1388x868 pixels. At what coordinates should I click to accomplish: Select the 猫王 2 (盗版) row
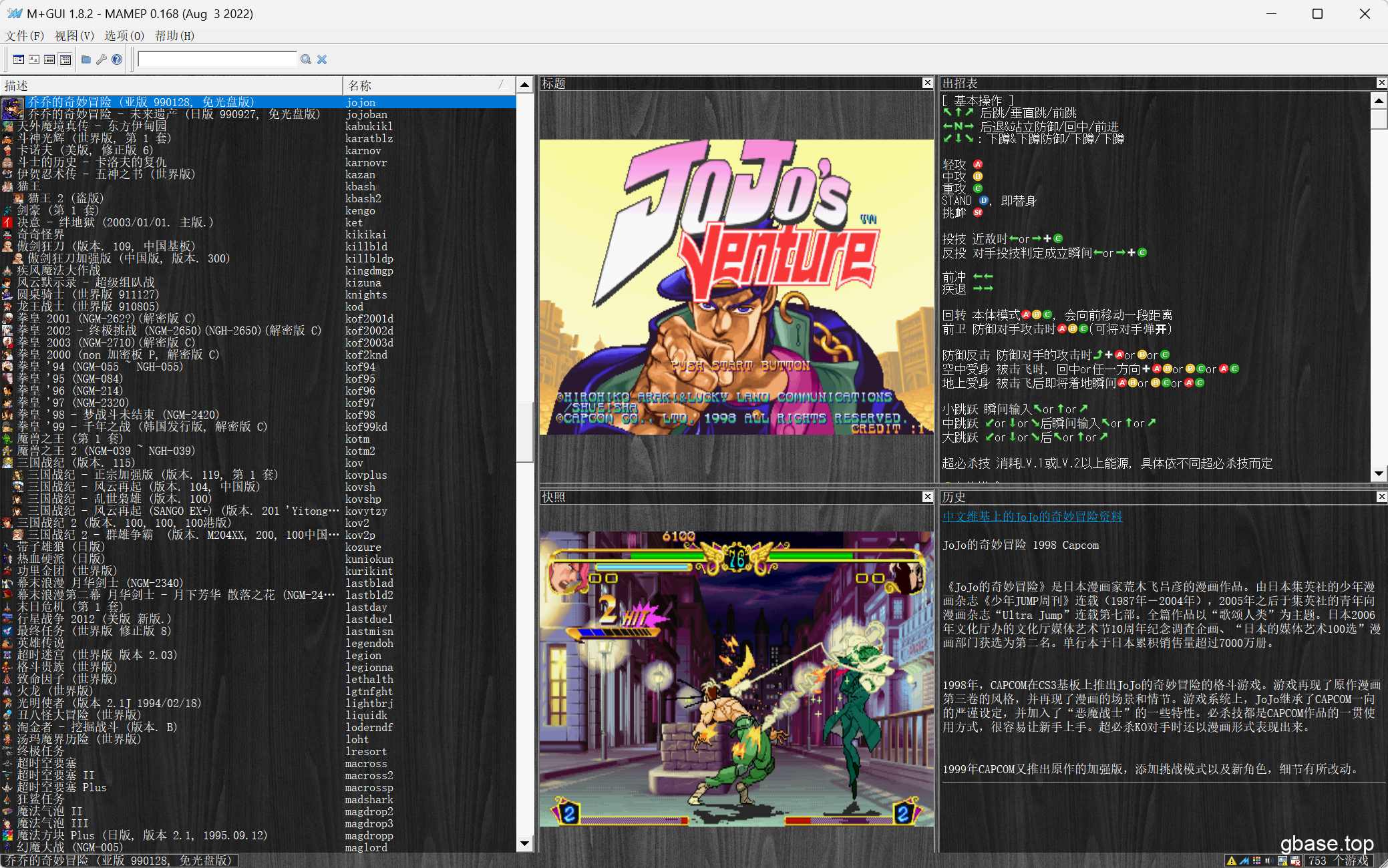point(258,198)
